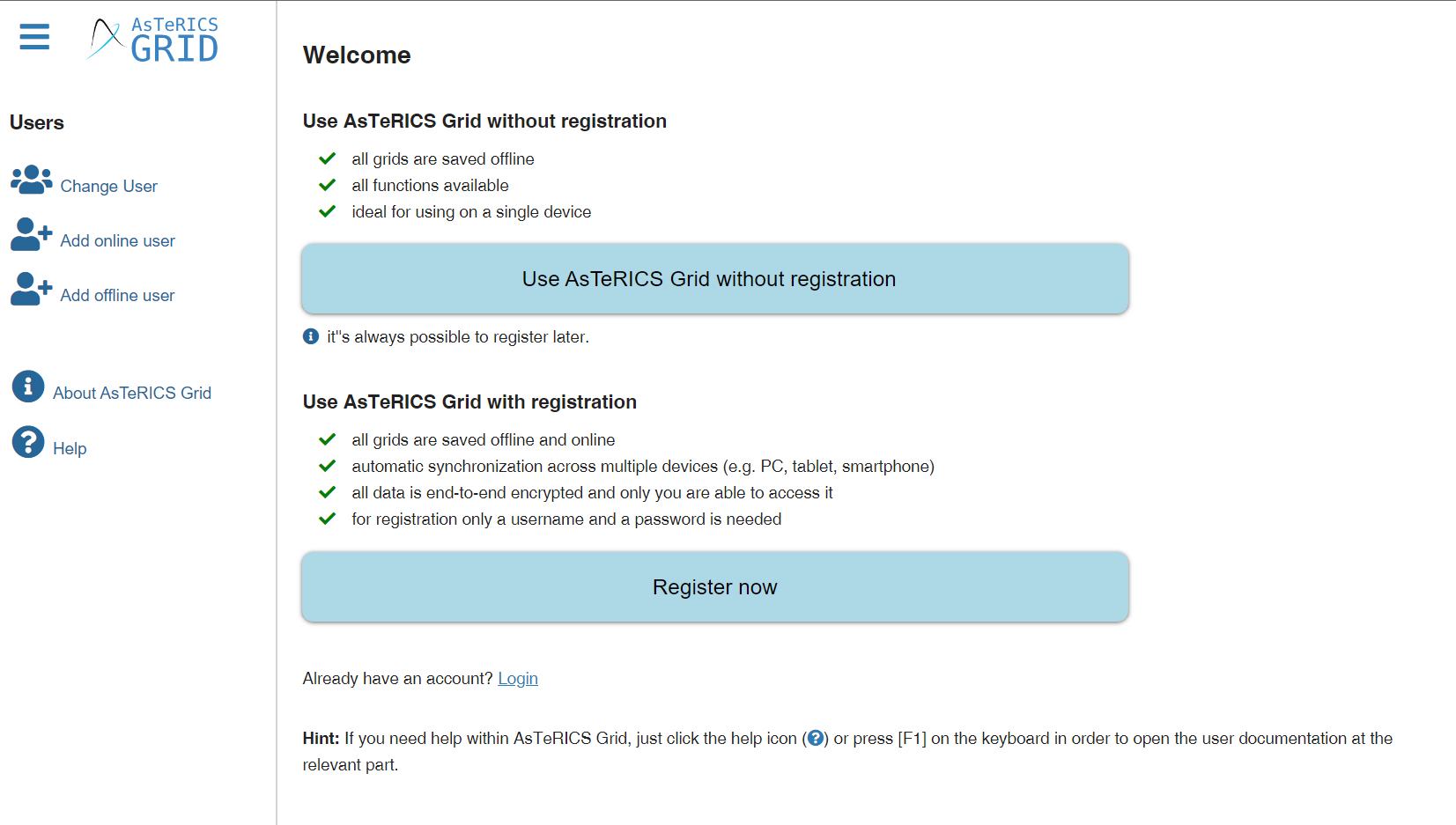The image size is (1456, 825).
Task: Click the AsTeRICS Grid logo
Action: coord(153,40)
